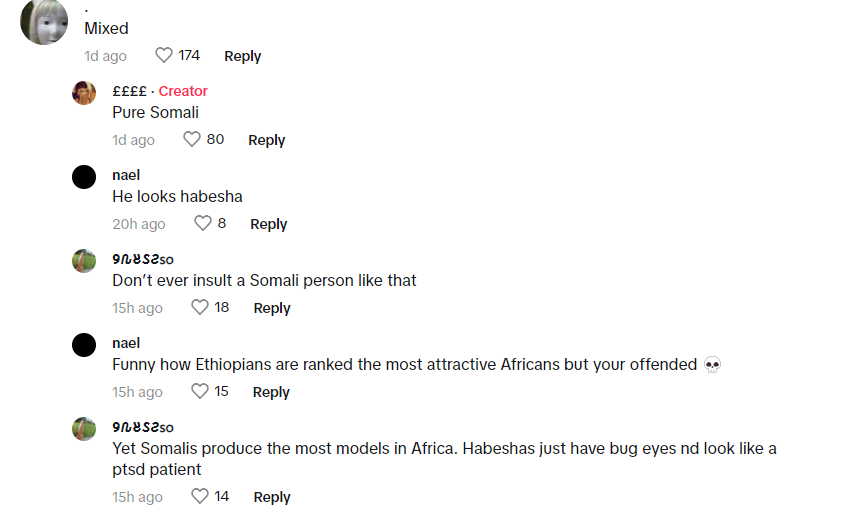Reply to the "Mixed" comment
846x520 pixels.
pos(243,56)
